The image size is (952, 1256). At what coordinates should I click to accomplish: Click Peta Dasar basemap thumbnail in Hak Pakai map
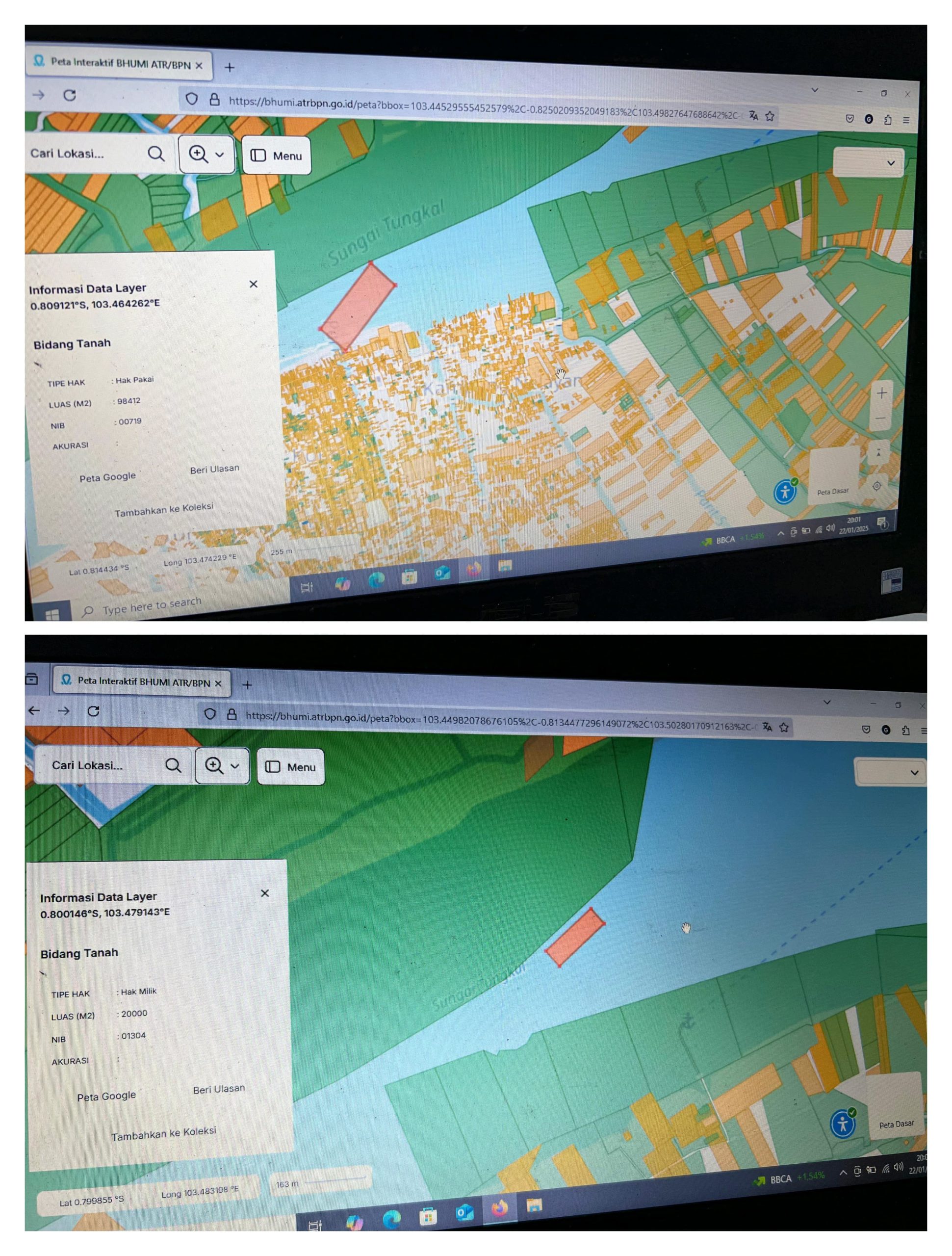pyautogui.click(x=833, y=475)
